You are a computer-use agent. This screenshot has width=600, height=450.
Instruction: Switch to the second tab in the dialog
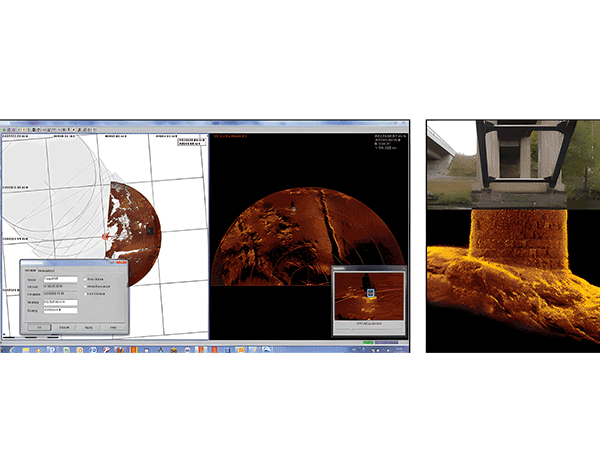[x=48, y=270]
